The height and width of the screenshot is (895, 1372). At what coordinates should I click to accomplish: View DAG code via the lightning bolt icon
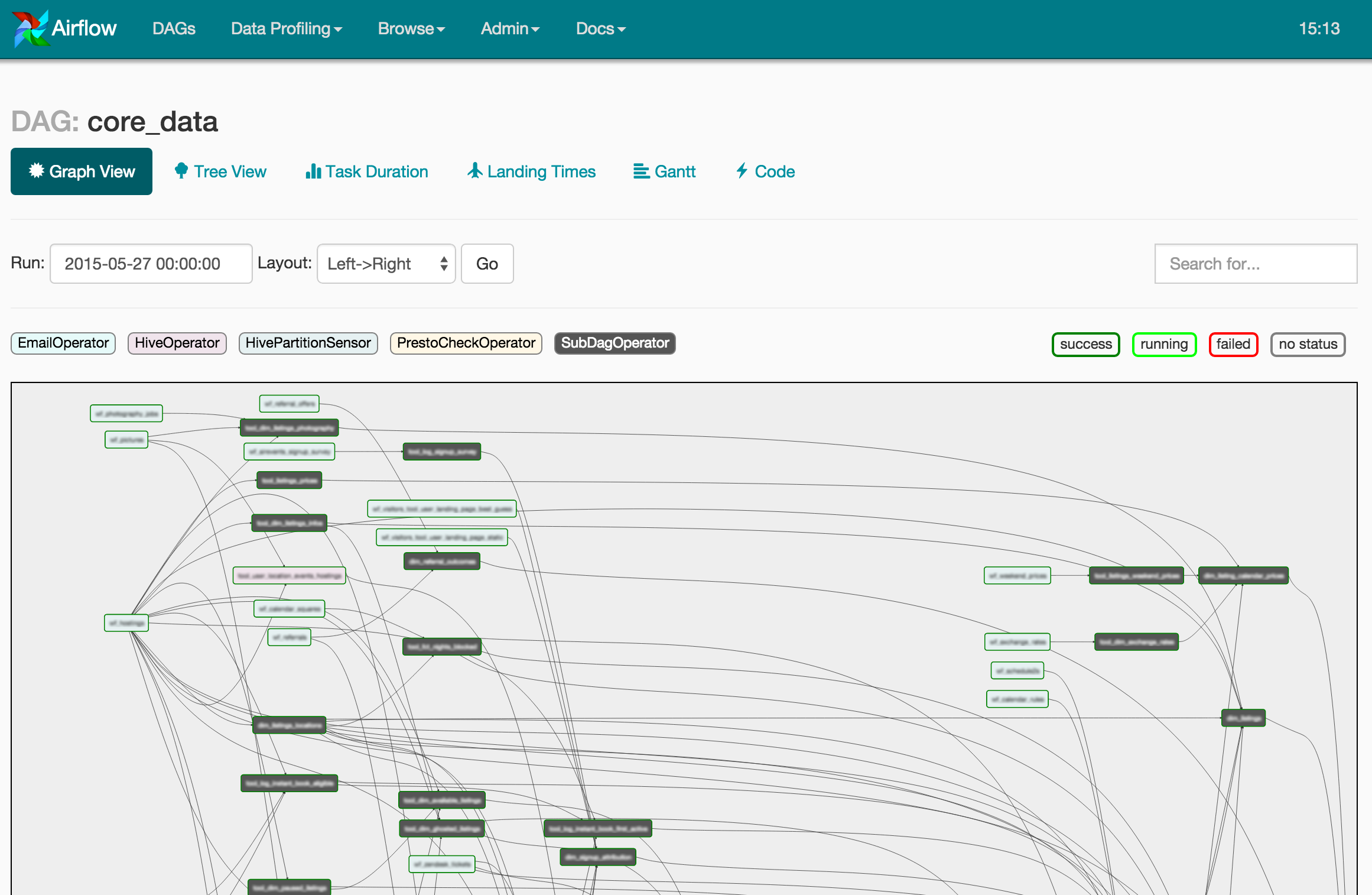[742, 171]
